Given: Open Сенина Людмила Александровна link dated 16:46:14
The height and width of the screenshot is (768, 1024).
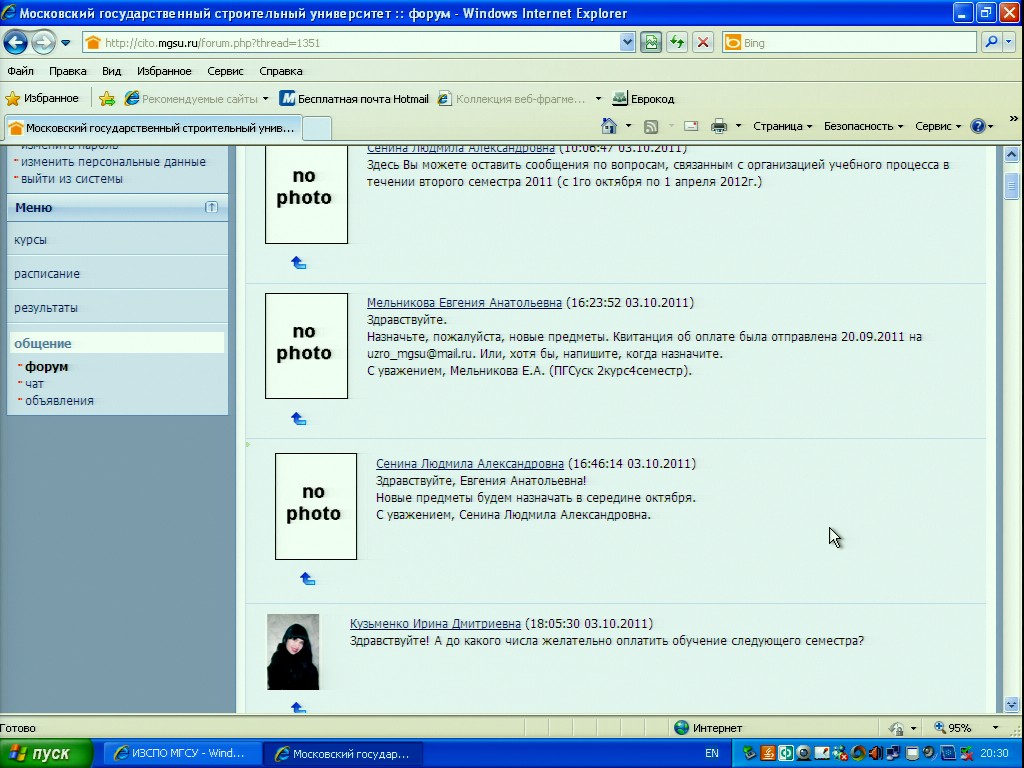Looking at the screenshot, I should [x=470, y=463].
